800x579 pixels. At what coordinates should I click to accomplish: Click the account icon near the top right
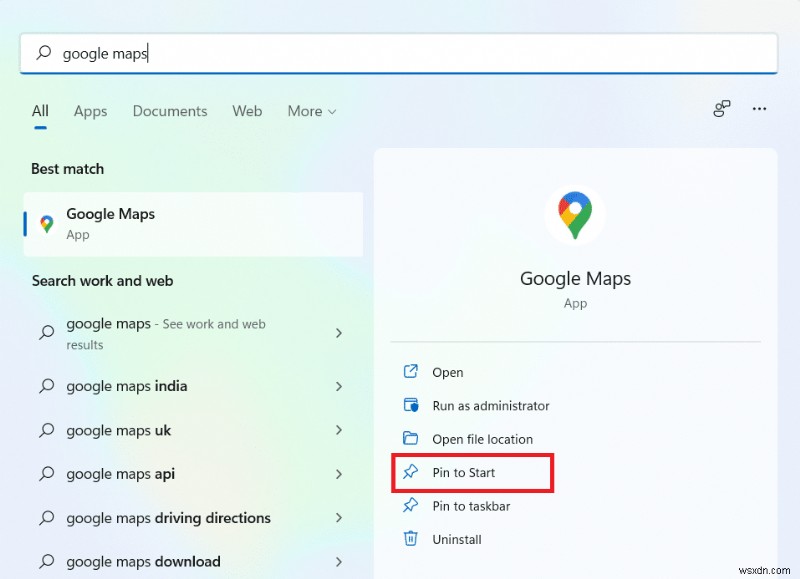721,110
